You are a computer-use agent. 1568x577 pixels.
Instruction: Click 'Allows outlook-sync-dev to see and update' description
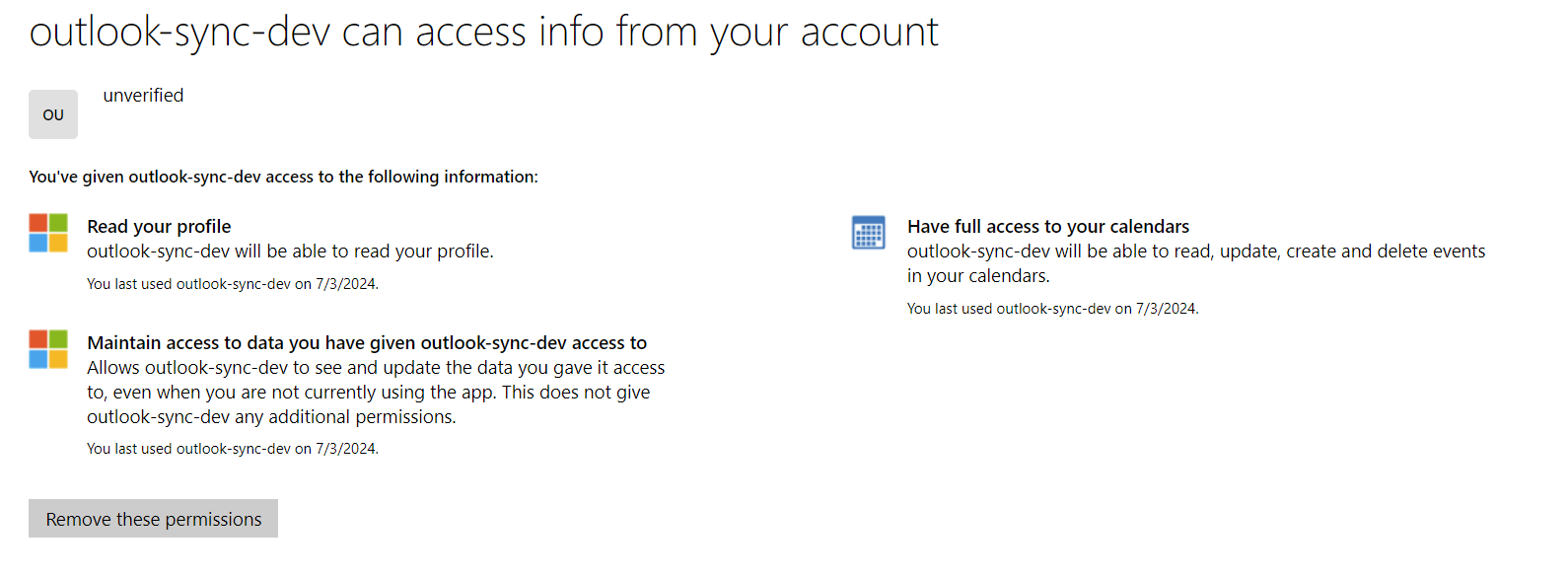(376, 393)
